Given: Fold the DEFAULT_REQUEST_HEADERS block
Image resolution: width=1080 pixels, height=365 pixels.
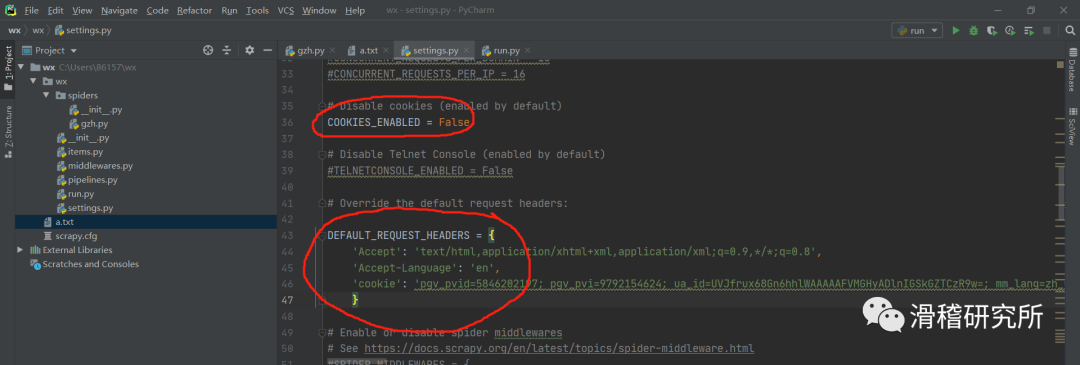Looking at the screenshot, I should (x=321, y=236).
